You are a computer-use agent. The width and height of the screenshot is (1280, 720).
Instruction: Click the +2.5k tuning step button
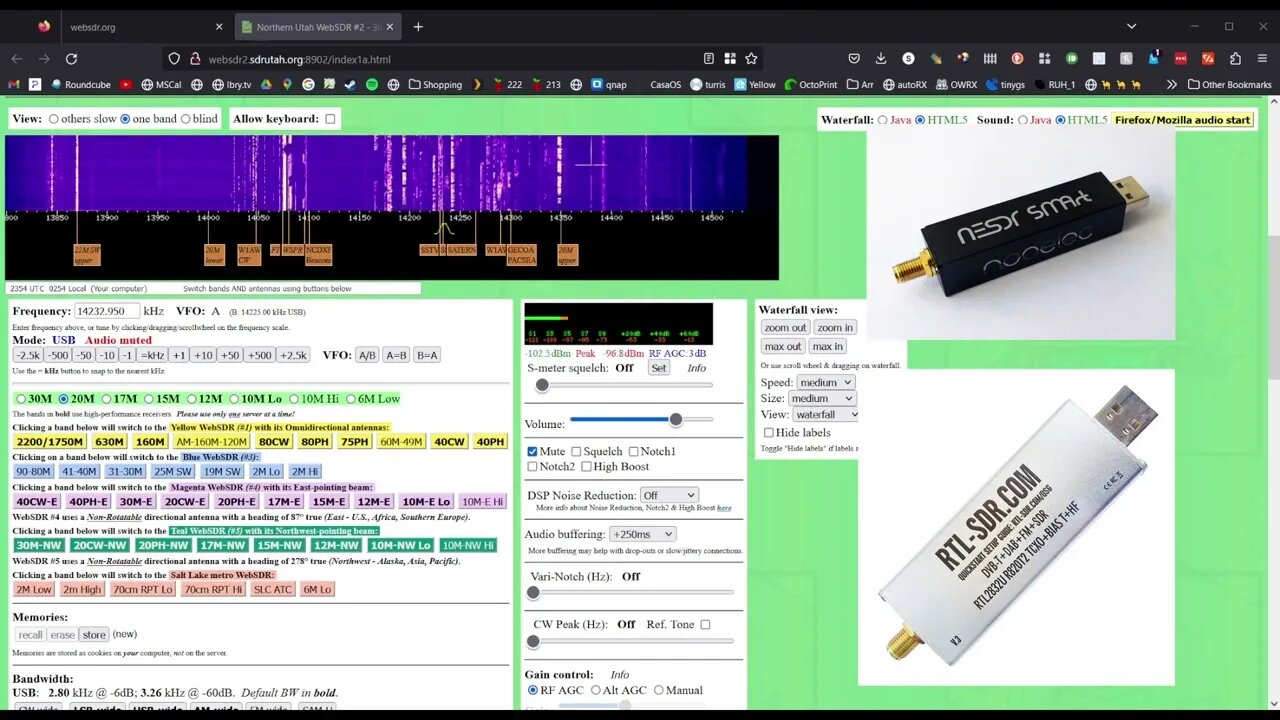(293, 355)
